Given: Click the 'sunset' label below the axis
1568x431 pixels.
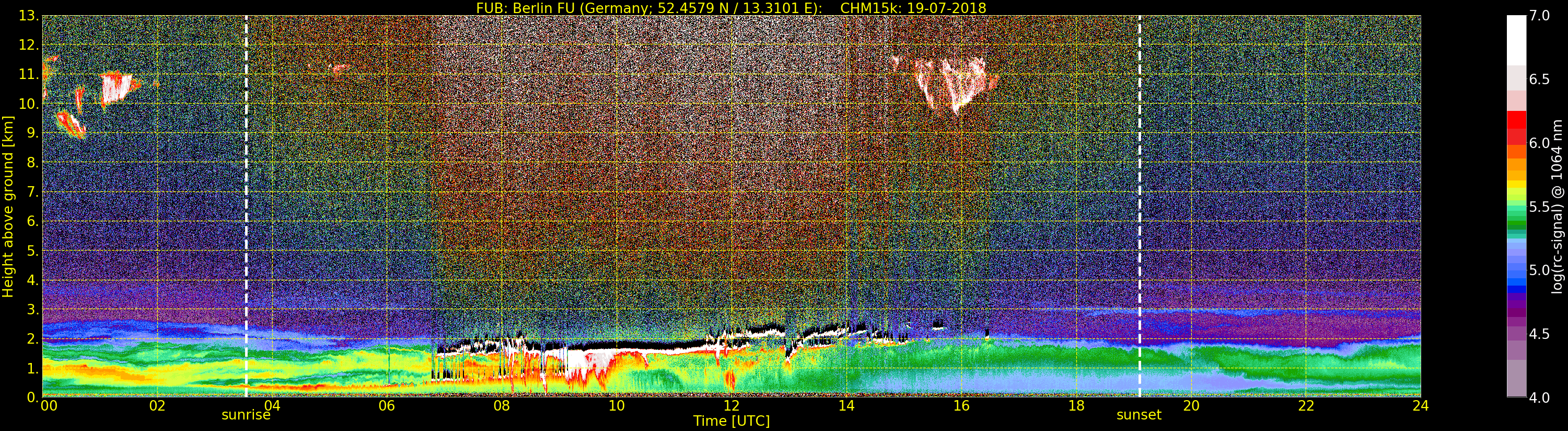Looking at the screenshot, I should (x=1139, y=415).
